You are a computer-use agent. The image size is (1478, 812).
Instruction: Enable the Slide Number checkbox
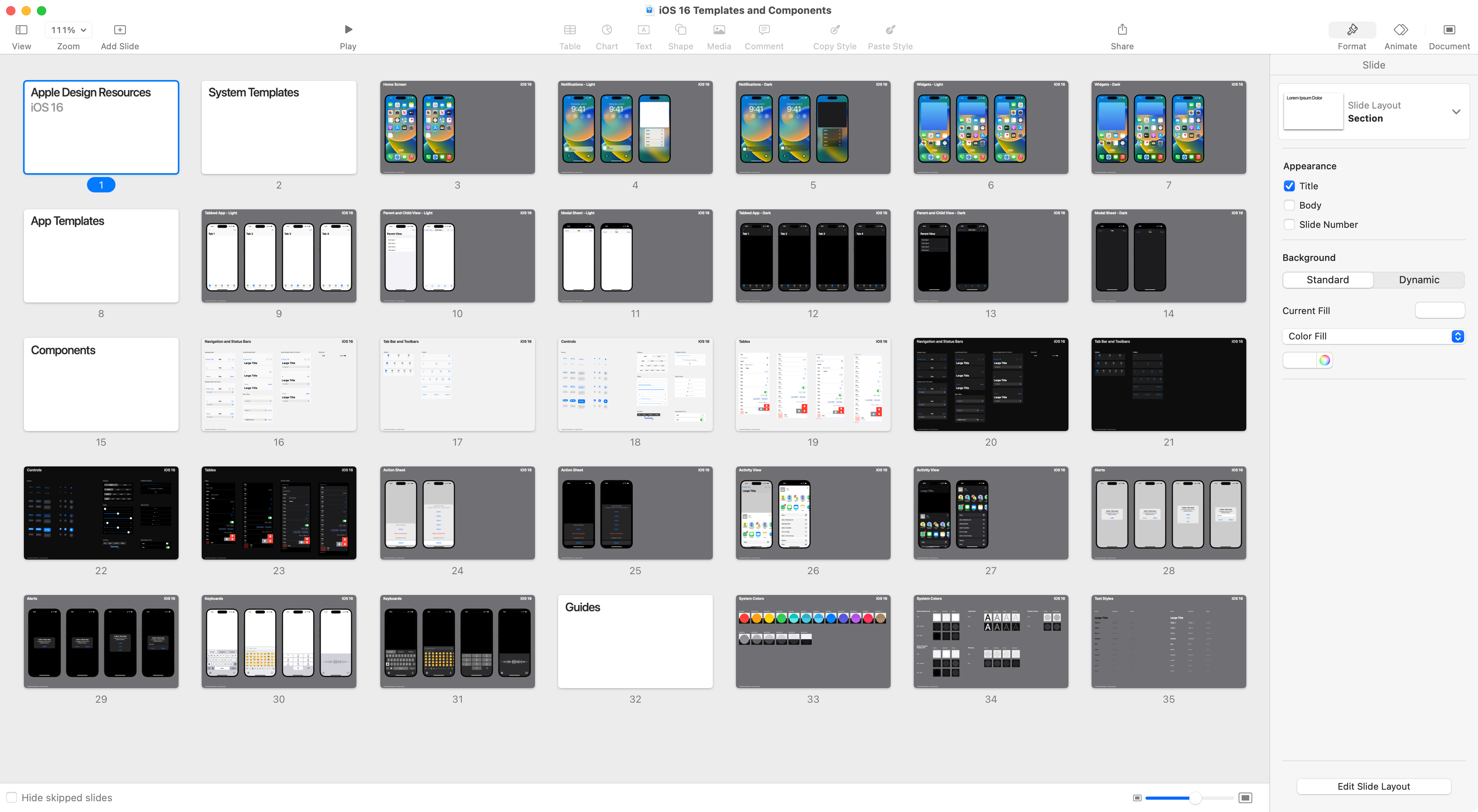[x=1289, y=224]
